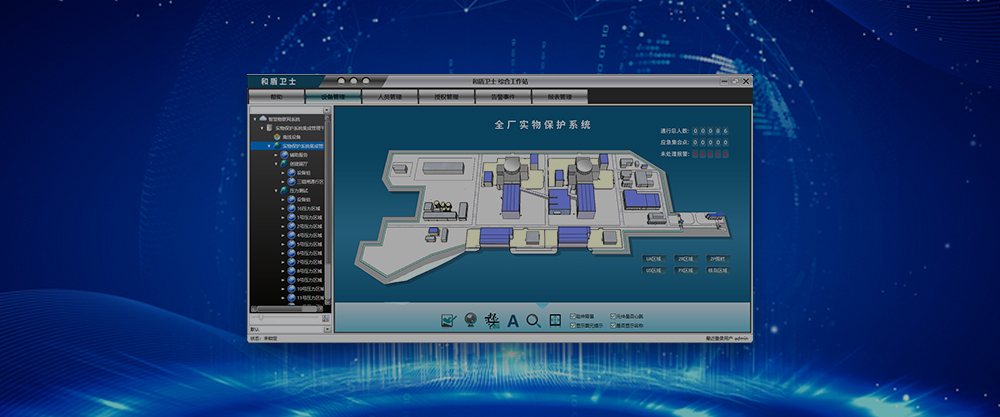Click the map edit icon in bottom toolbar
This screenshot has height=417, width=1000.
449,320
